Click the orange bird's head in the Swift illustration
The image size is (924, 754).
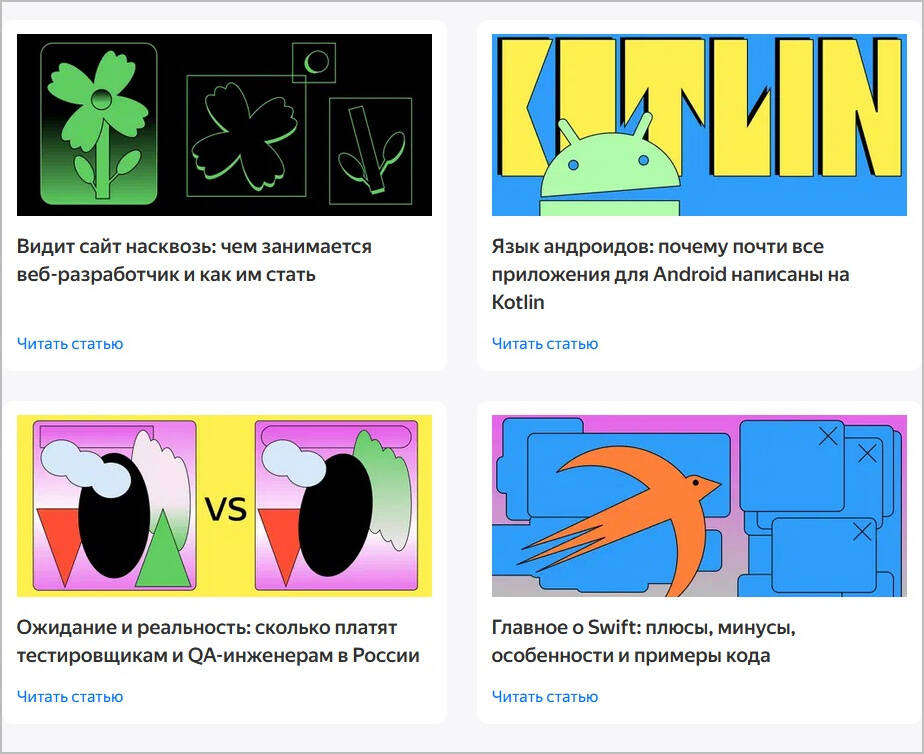tap(699, 485)
